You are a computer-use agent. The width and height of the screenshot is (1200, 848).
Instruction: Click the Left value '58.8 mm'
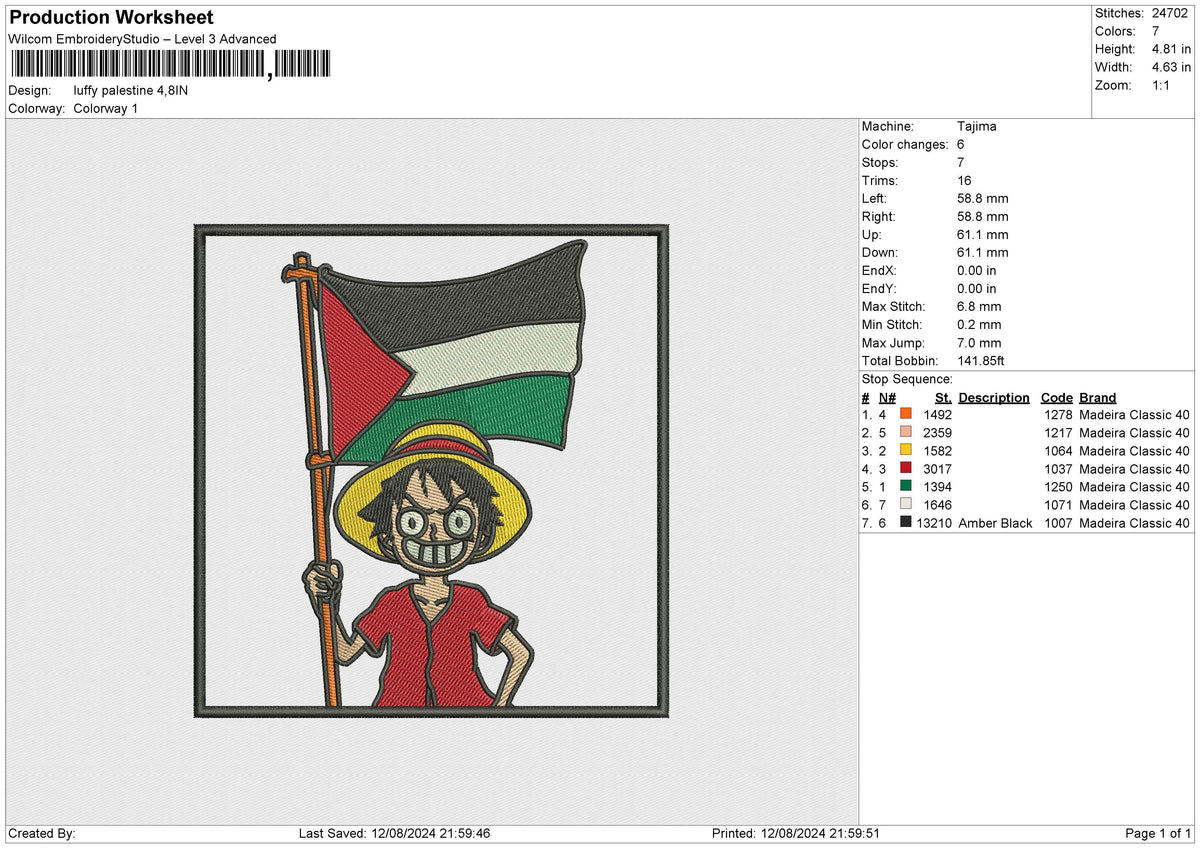983,198
